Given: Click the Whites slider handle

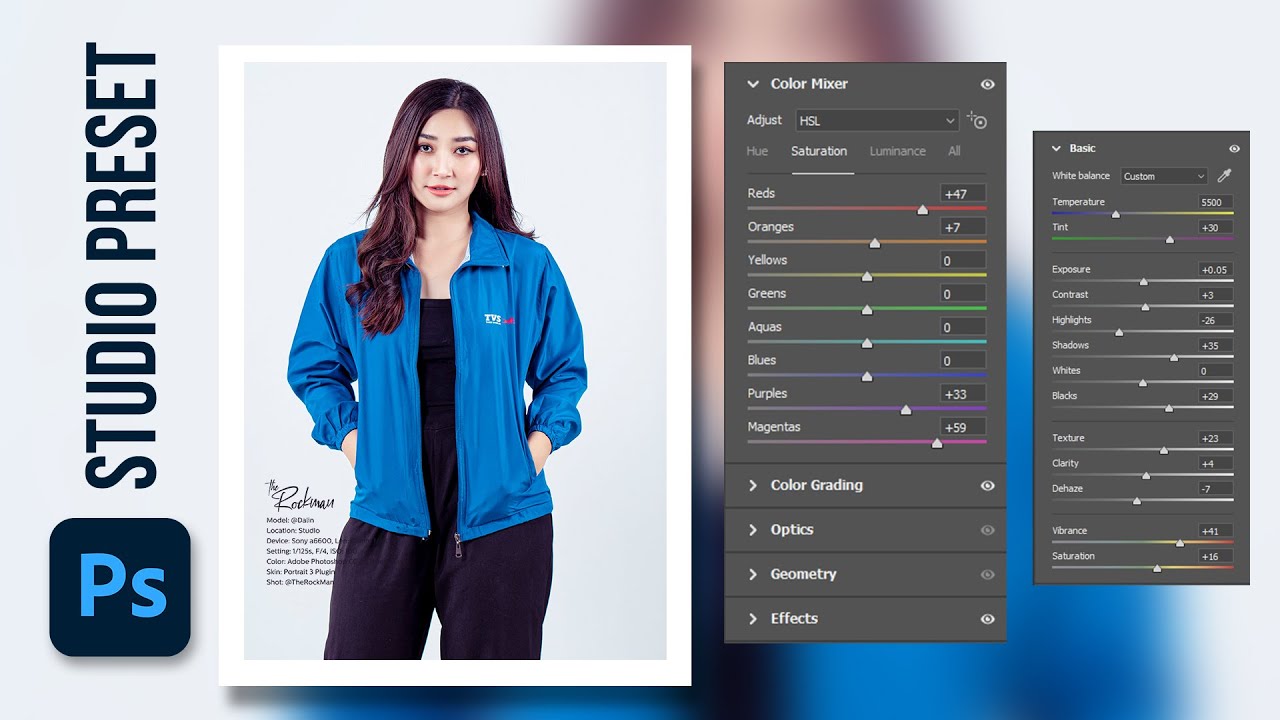Looking at the screenshot, I should tap(1143, 383).
